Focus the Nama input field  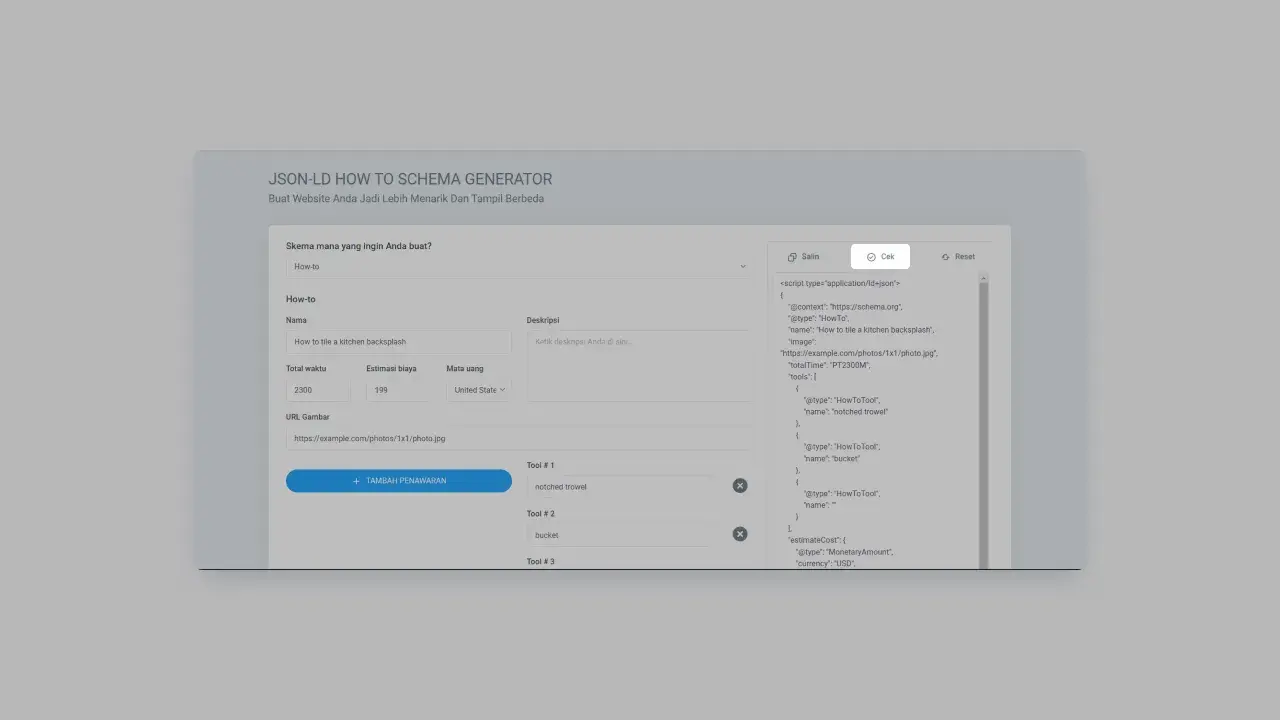click(398, 342)
